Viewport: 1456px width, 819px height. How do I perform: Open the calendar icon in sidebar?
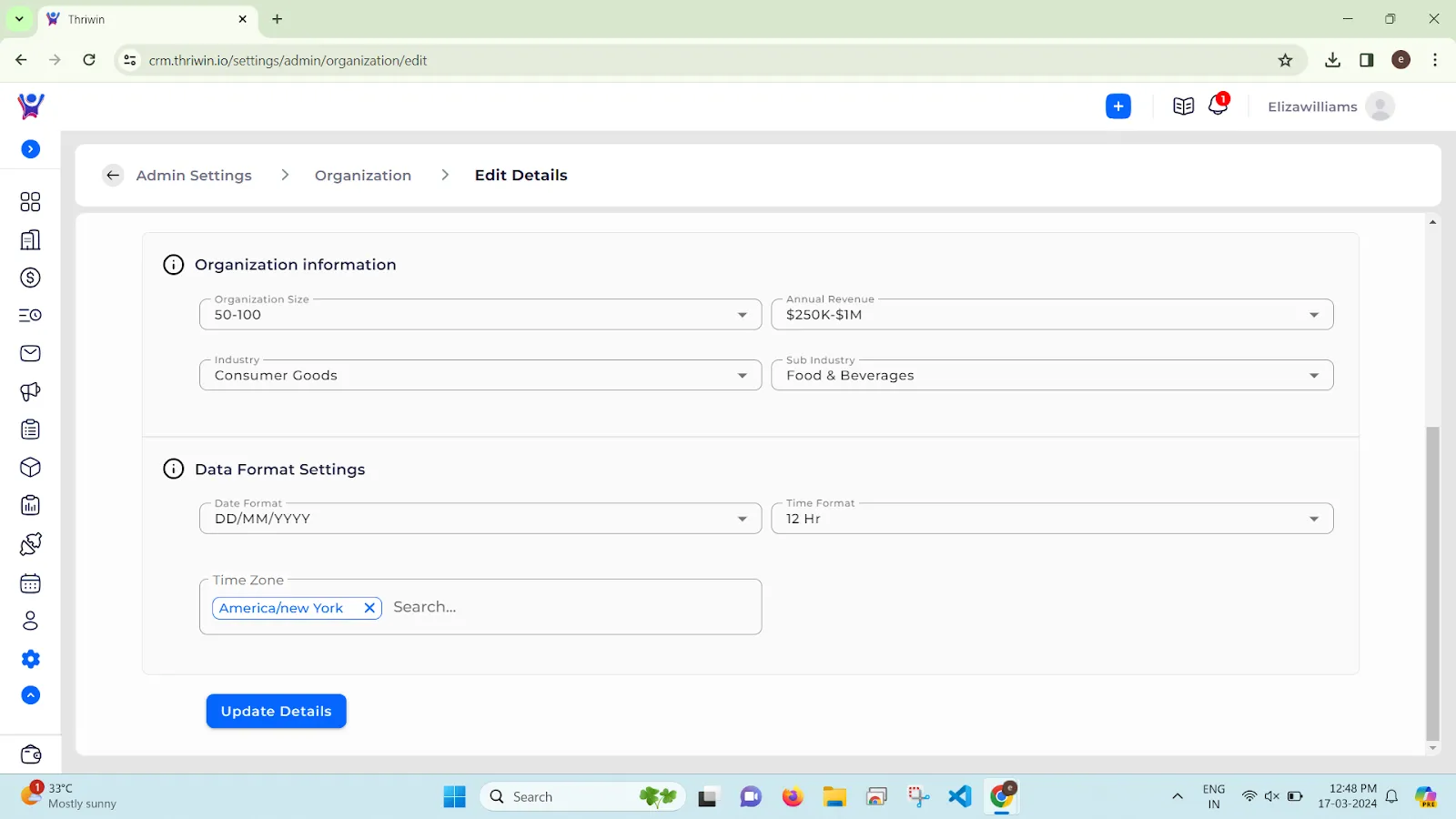(30, 583)
